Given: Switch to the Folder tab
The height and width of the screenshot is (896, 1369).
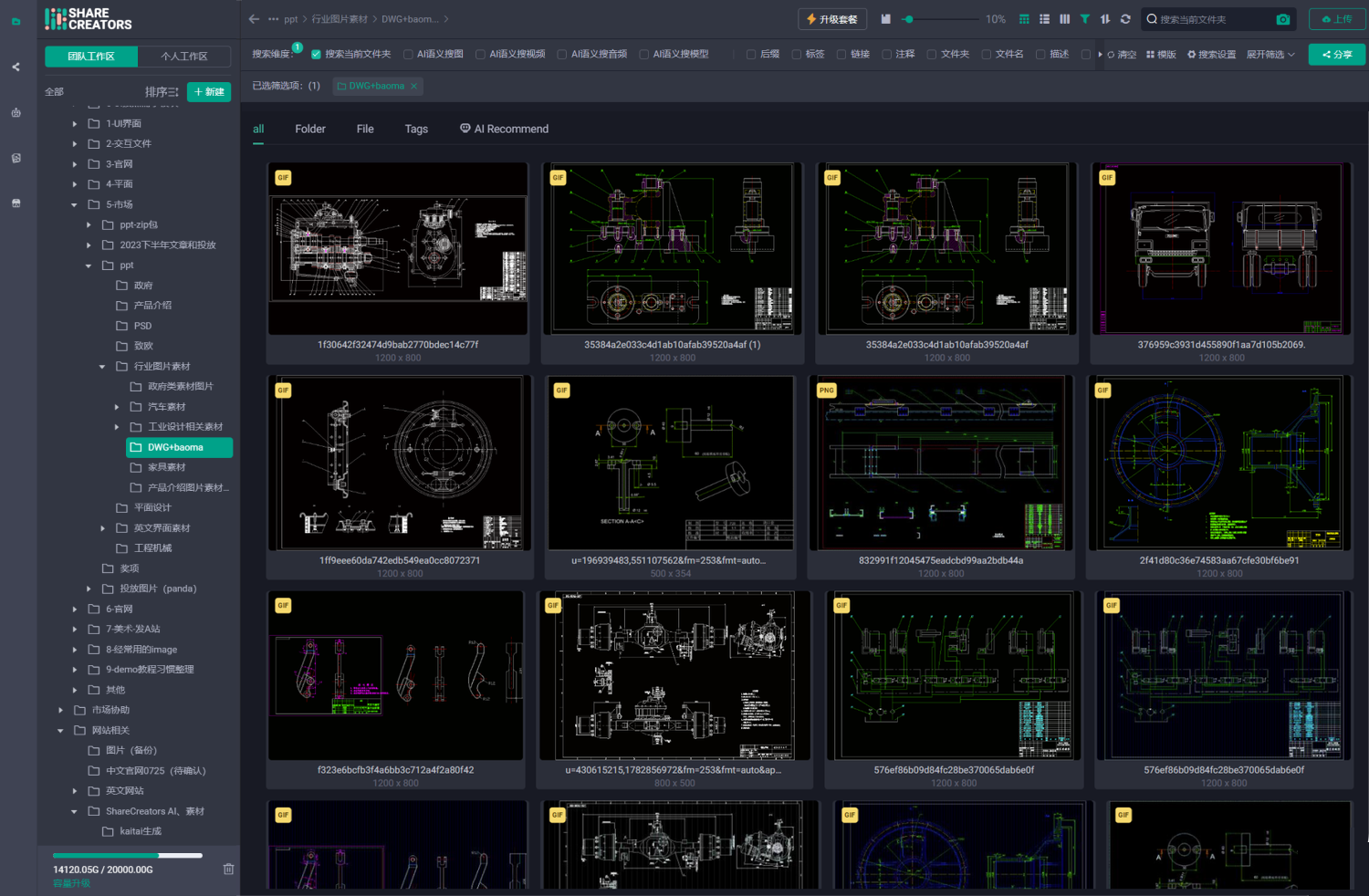Looking at the screenshot, I should point(309,130).
